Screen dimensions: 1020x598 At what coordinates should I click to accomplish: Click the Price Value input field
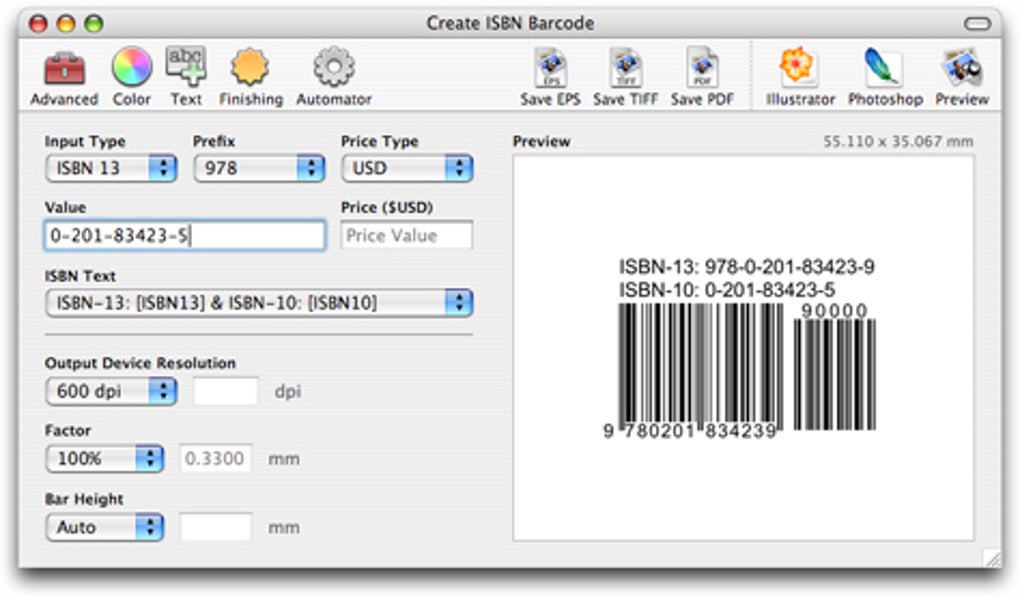[407, 235]
